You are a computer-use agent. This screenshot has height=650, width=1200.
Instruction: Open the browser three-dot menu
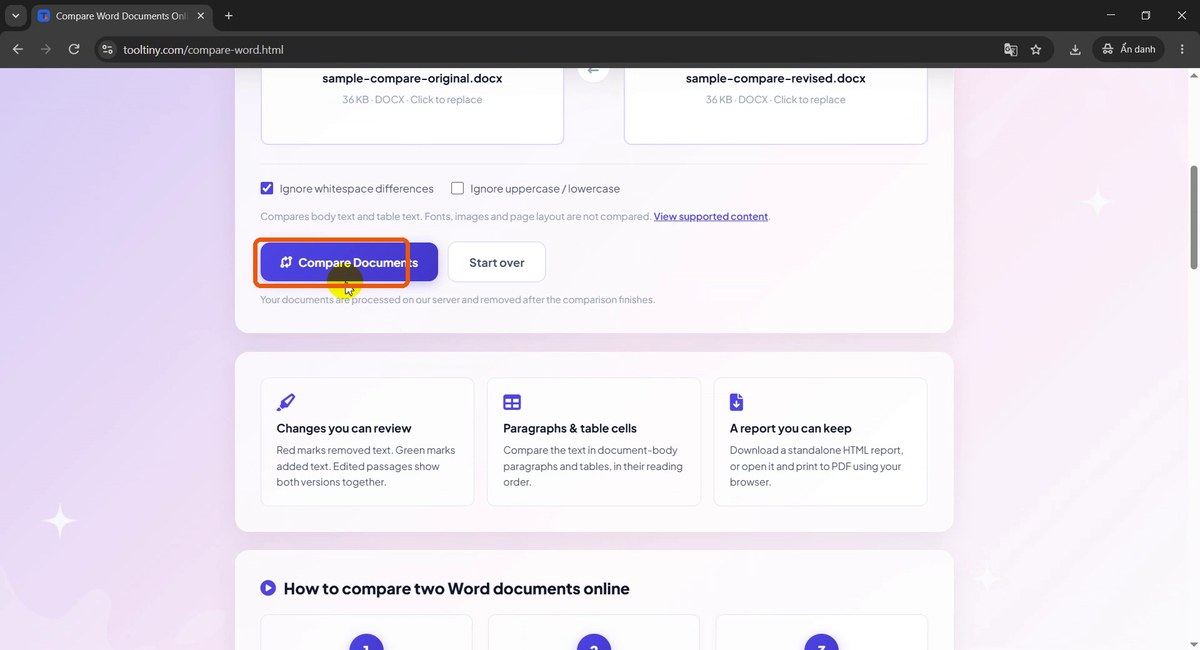1181,49
